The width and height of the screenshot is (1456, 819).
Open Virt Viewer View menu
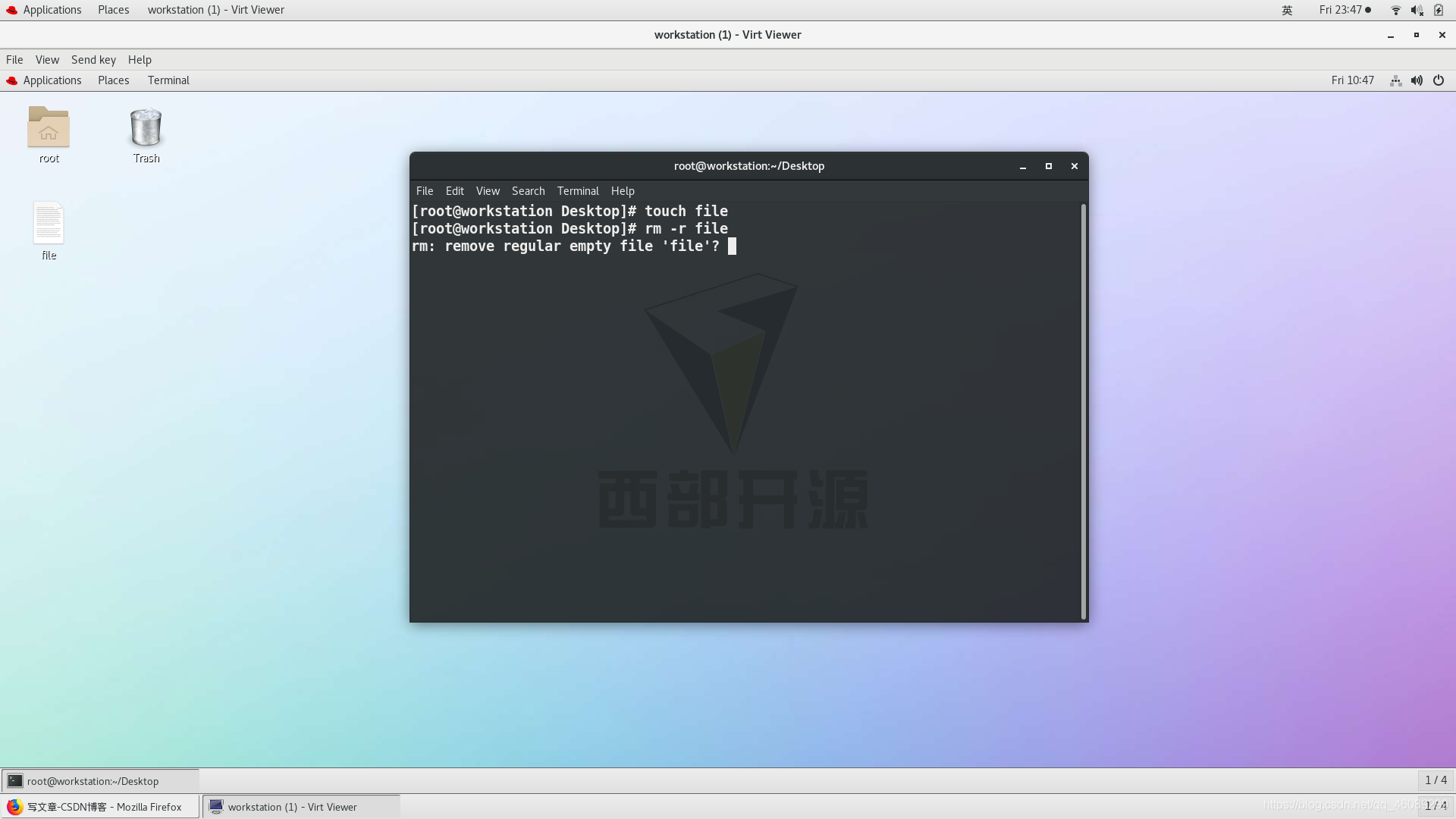tap(47, 60)
